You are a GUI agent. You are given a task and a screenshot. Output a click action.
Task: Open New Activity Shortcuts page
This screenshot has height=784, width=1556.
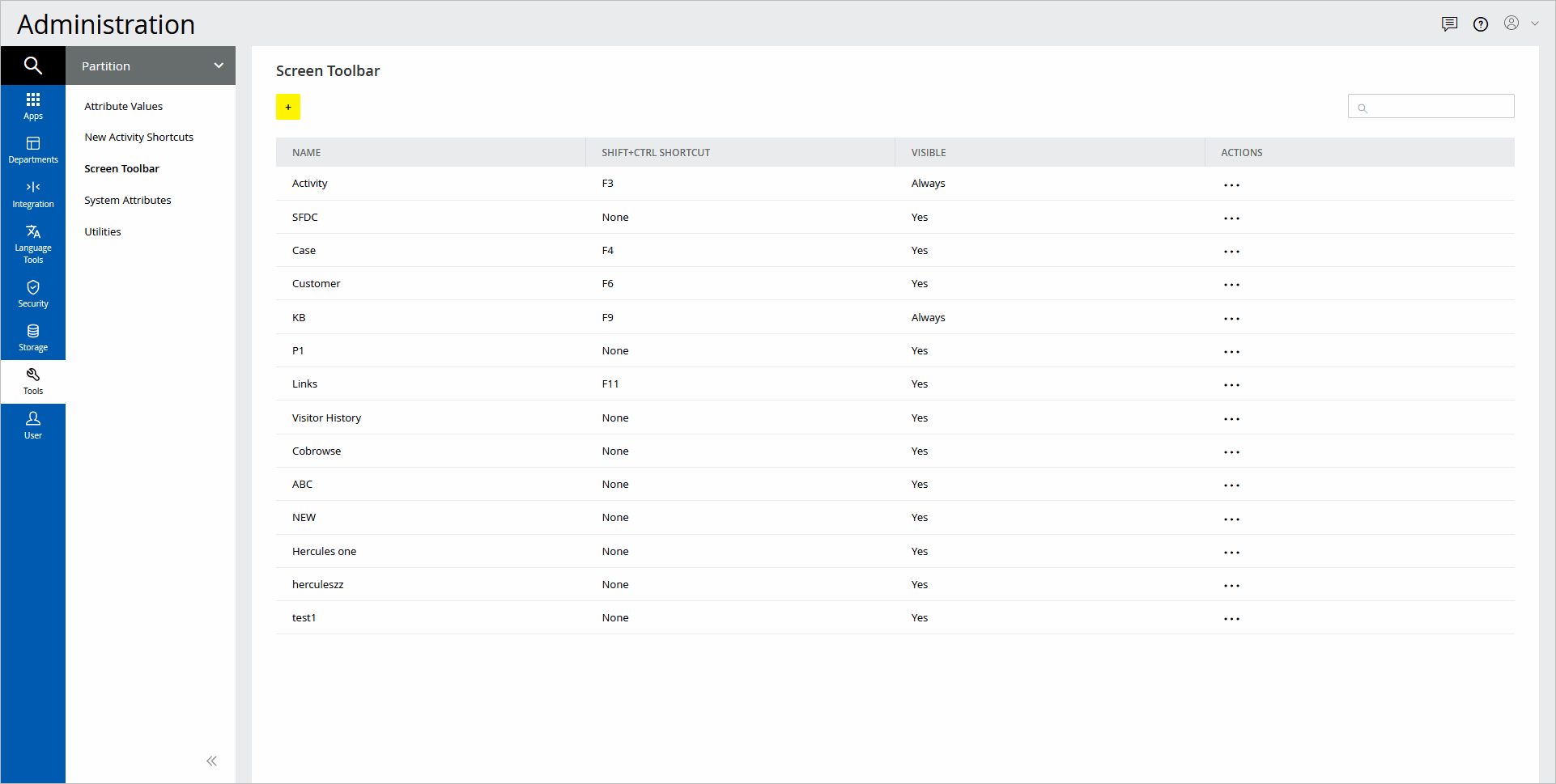139,138
